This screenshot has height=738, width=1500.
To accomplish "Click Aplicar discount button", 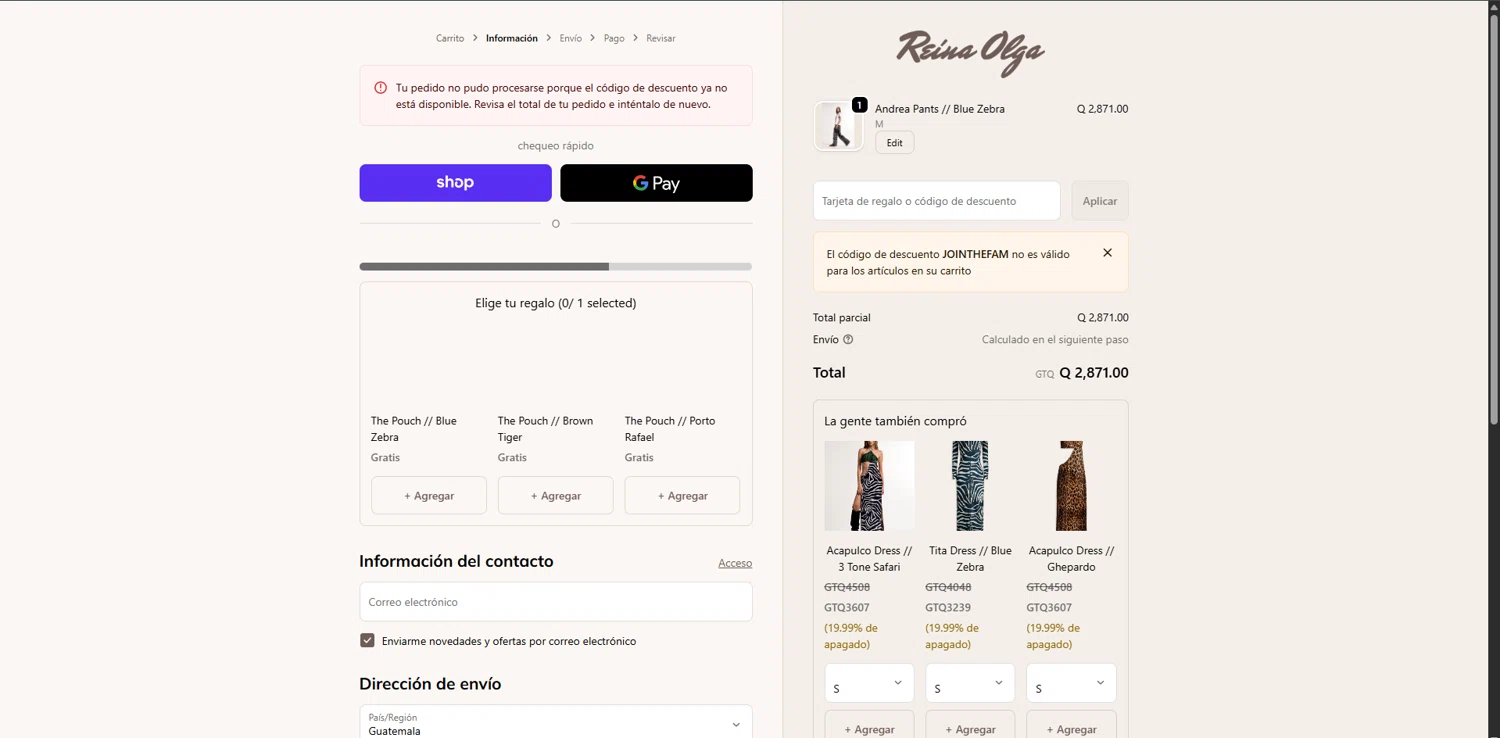I will point(1100,201).
